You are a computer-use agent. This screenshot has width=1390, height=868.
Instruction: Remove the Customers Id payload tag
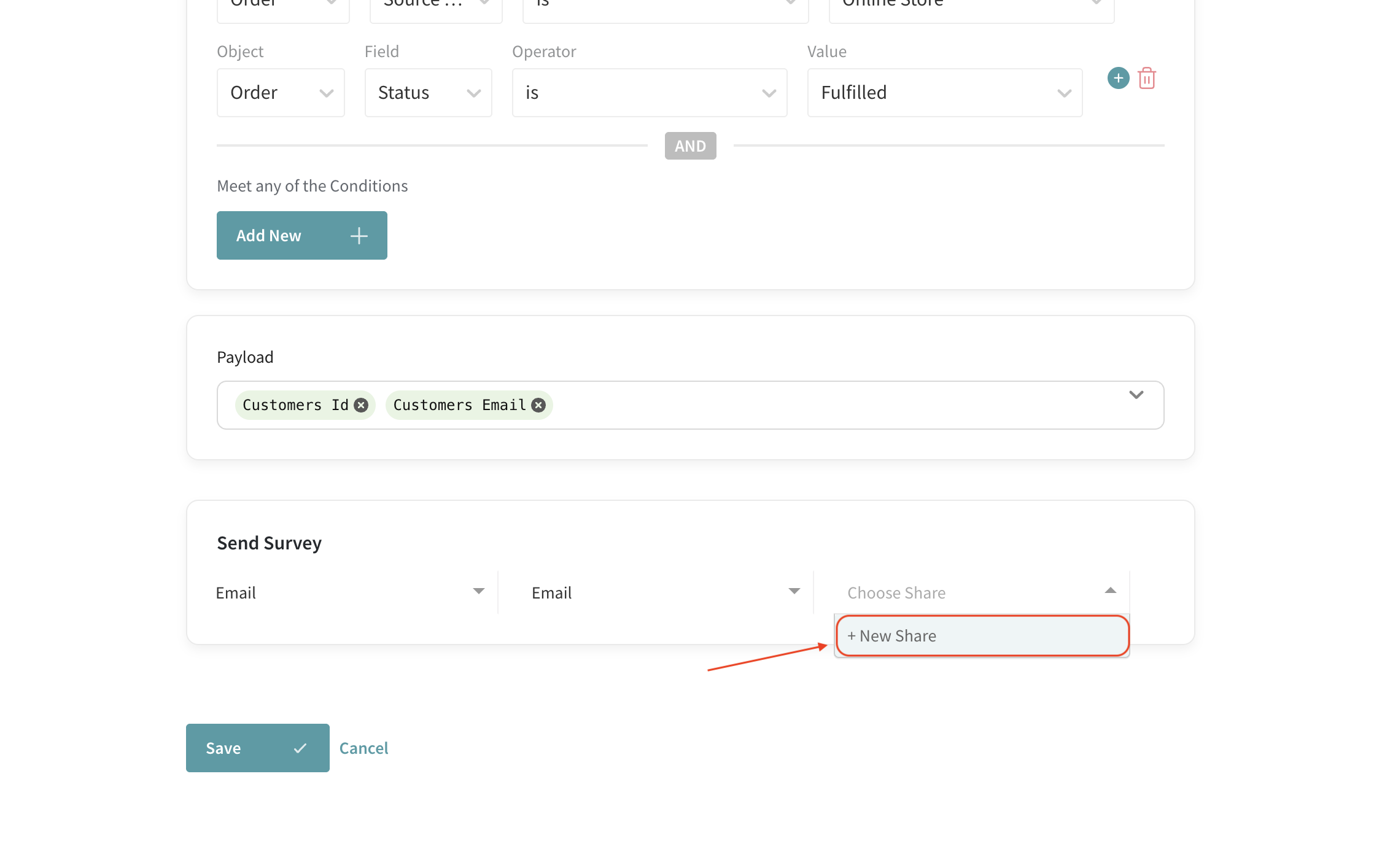click(x=361, y=405)
